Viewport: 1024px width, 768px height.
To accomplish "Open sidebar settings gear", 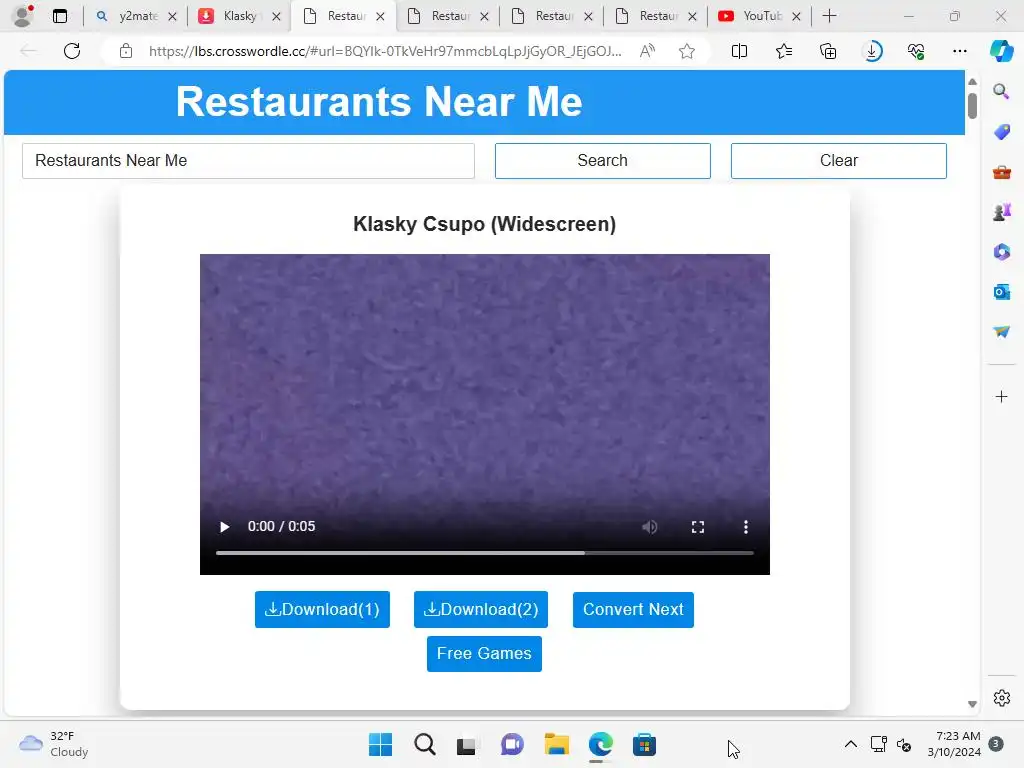I will point(1001,698).
